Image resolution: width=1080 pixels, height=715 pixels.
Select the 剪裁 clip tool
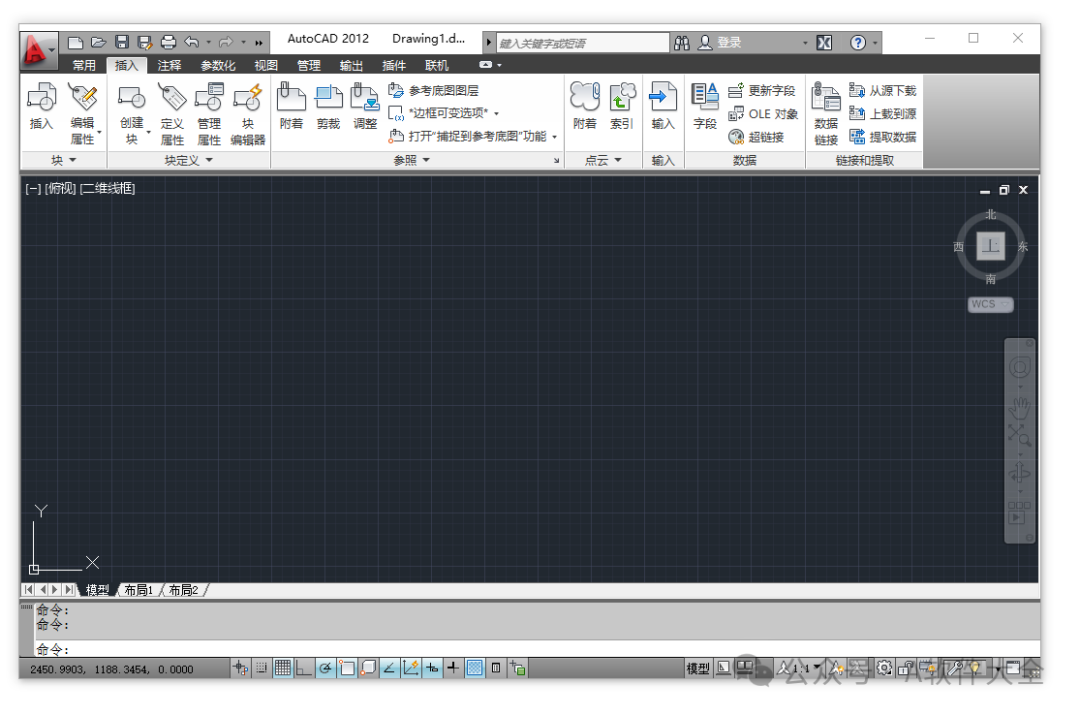tap(329, 106)
